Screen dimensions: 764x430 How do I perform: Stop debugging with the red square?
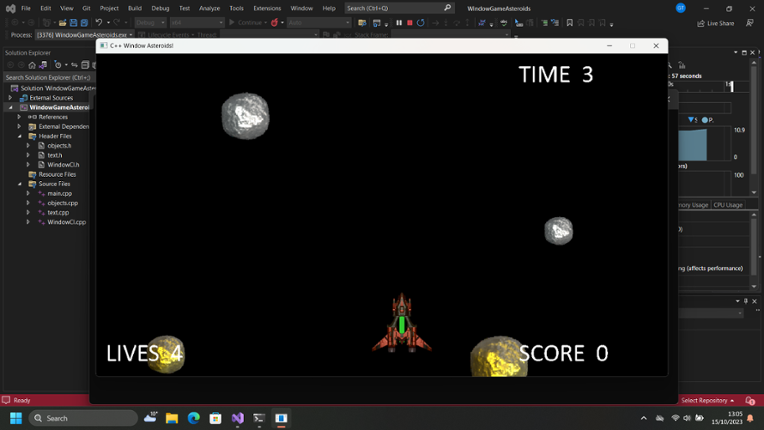coord(410,22)
